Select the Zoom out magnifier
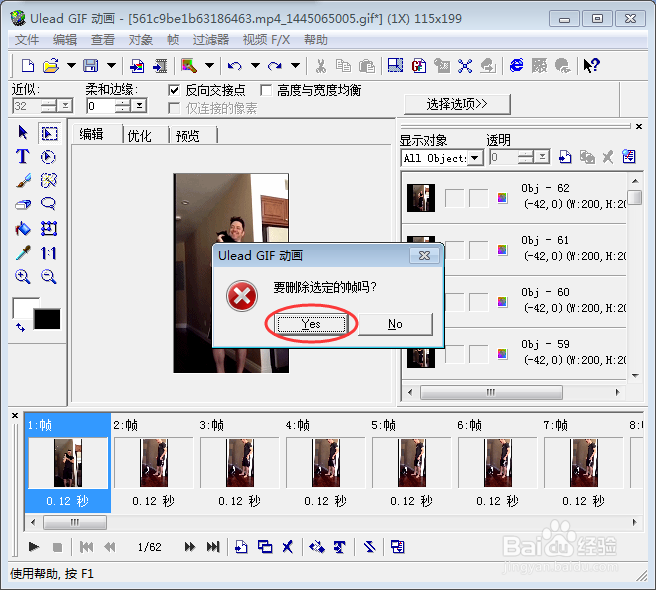 (x=49, y=277)
